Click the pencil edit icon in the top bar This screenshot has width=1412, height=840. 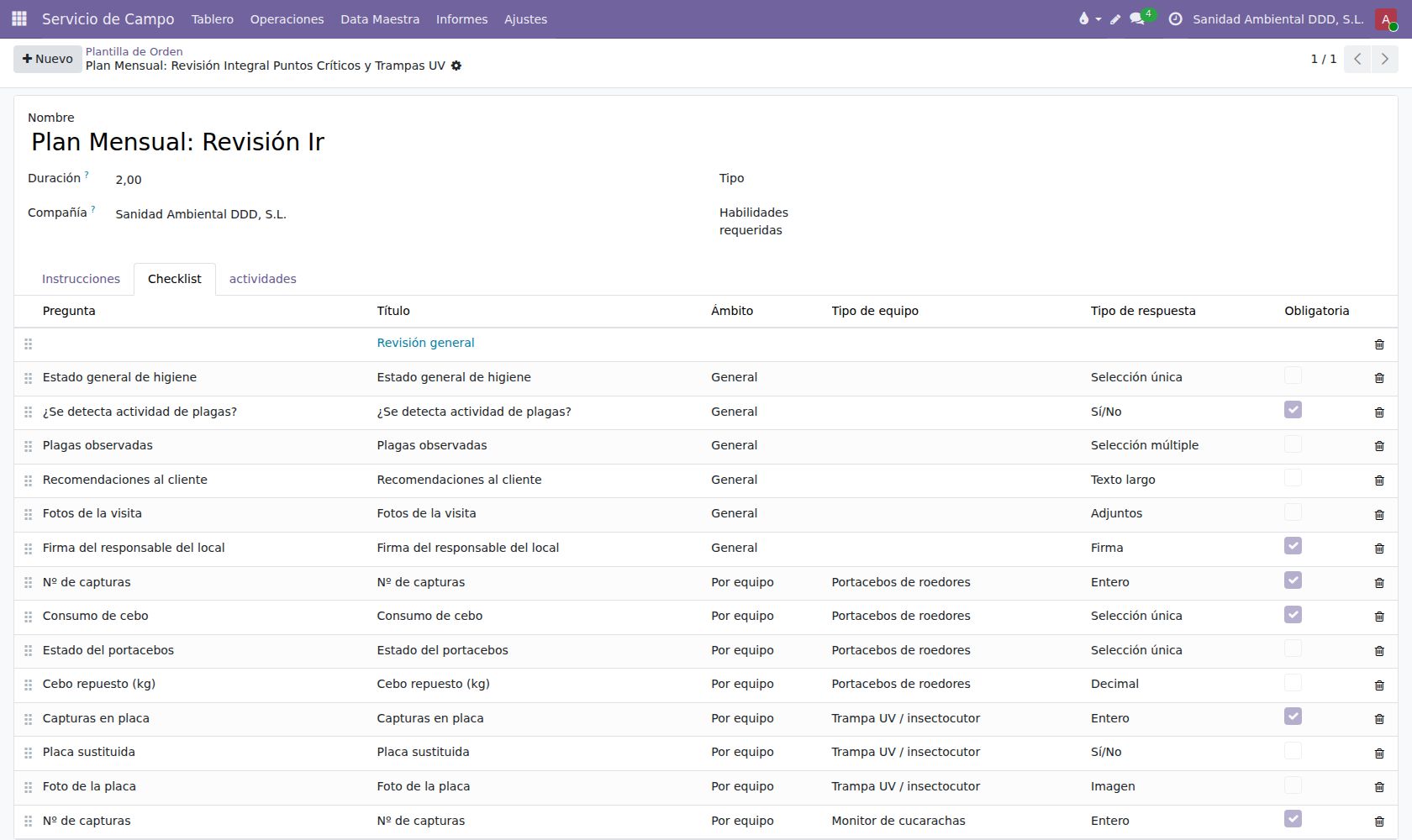pyautogui.click(x=1115, y=19)
